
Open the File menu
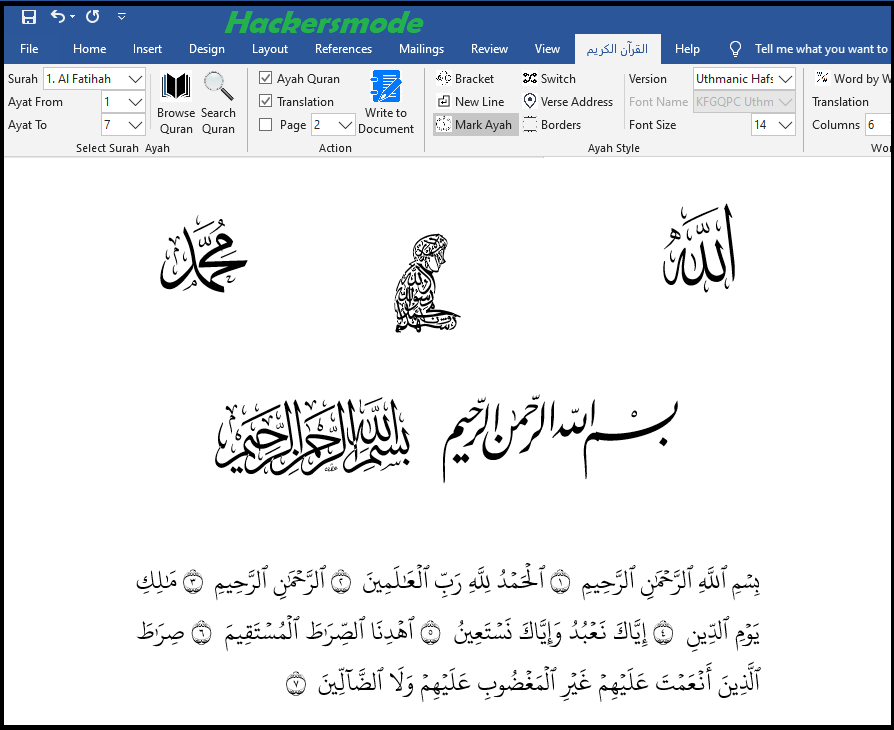tap(29, 49)
